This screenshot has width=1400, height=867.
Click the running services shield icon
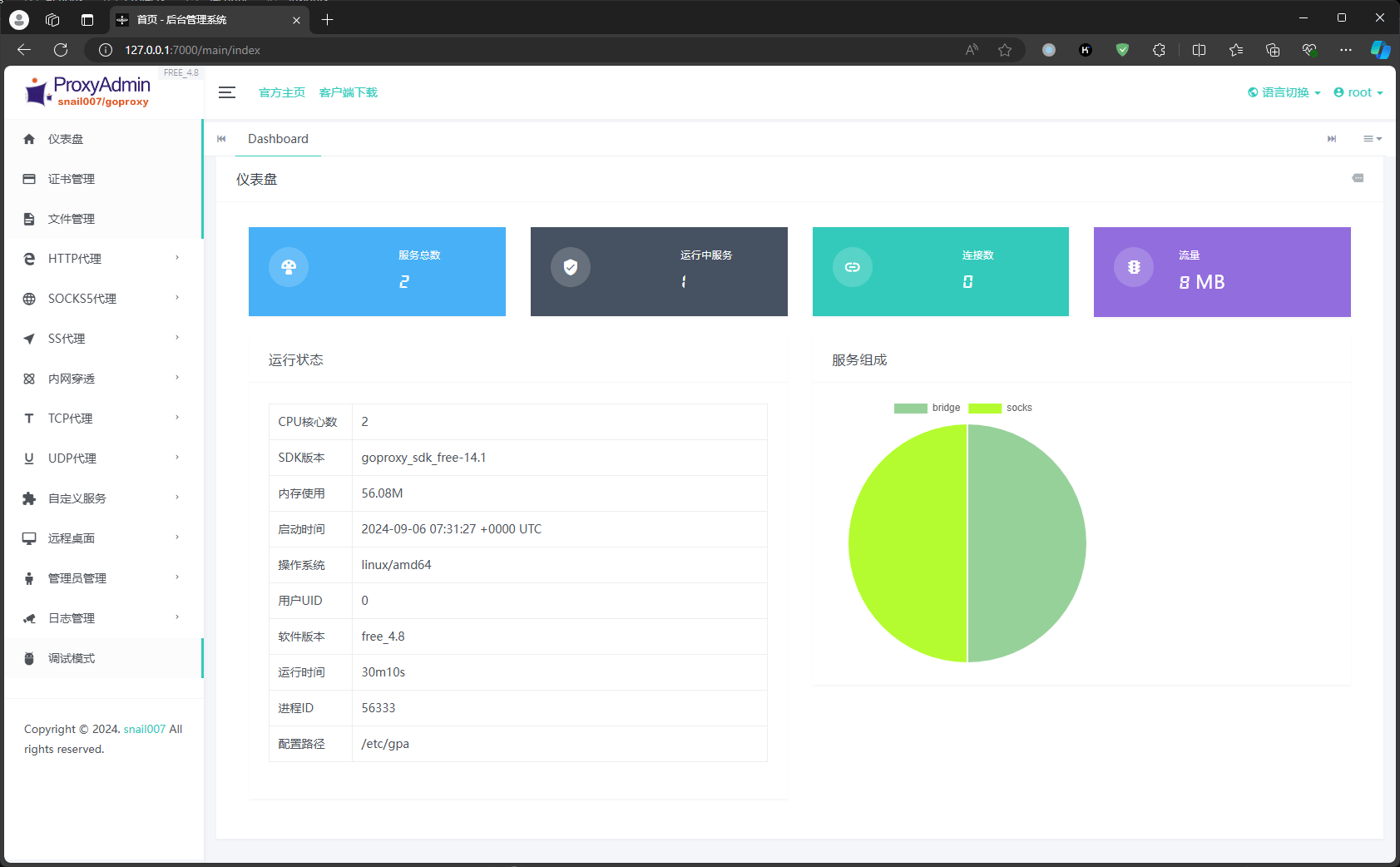coord(570,267)
